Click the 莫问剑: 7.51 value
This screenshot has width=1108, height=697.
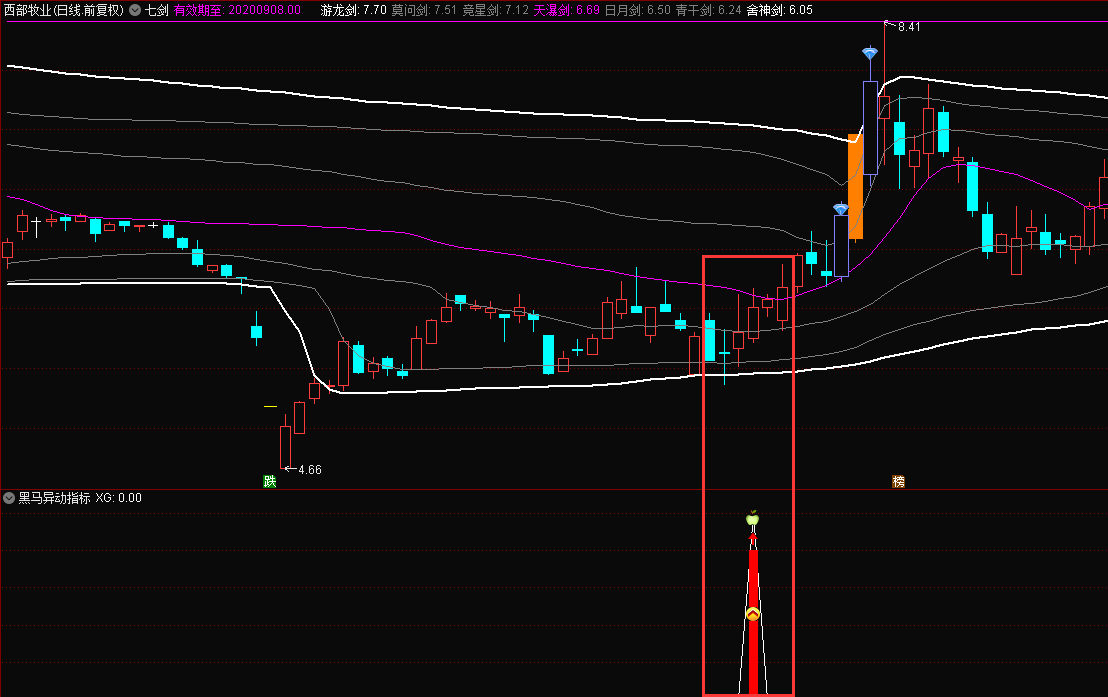pyautogui.click(x=424, y=10)
